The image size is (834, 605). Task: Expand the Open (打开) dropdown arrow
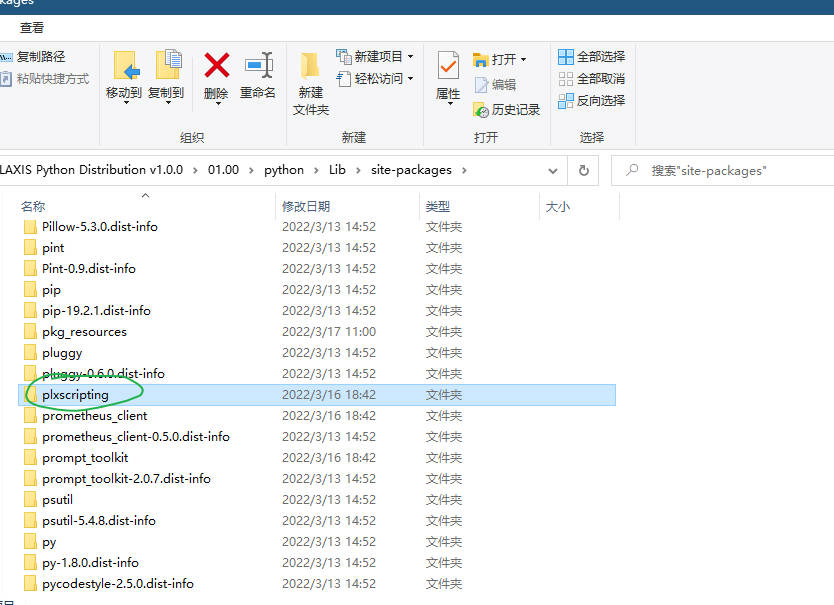[x=523, y=60]
